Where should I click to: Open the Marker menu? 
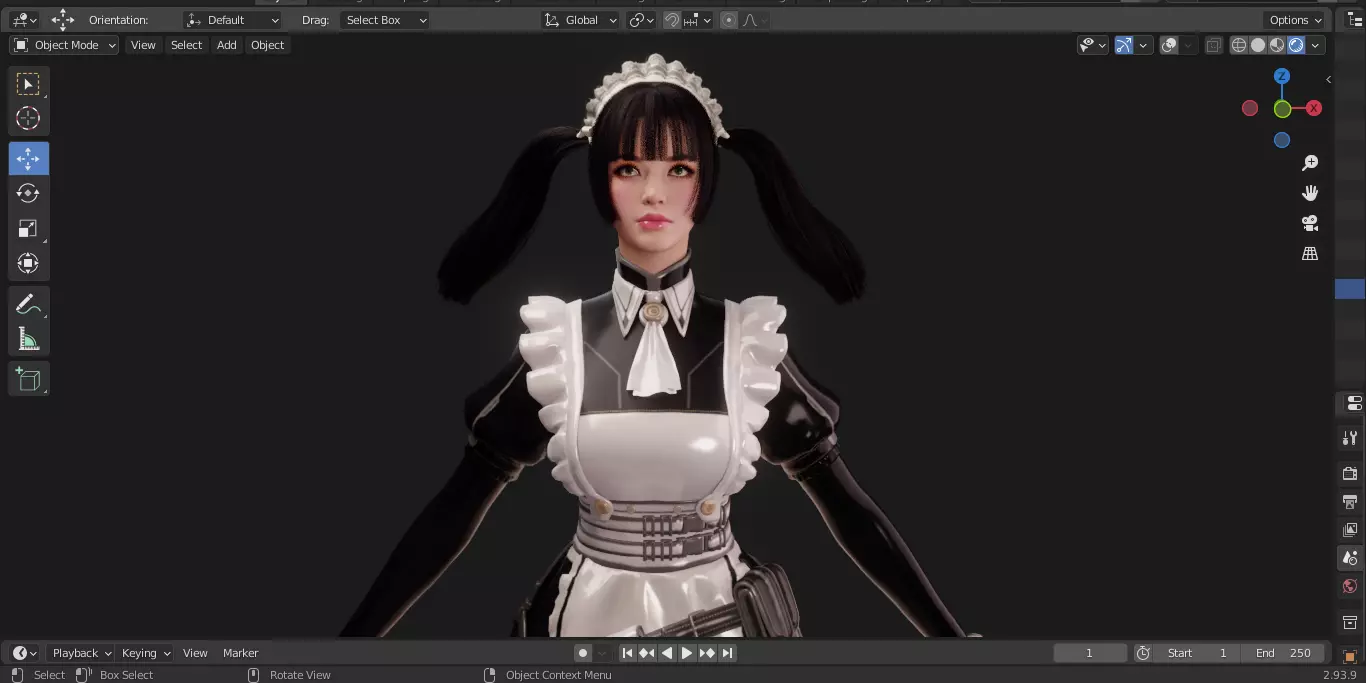point(240,653)
